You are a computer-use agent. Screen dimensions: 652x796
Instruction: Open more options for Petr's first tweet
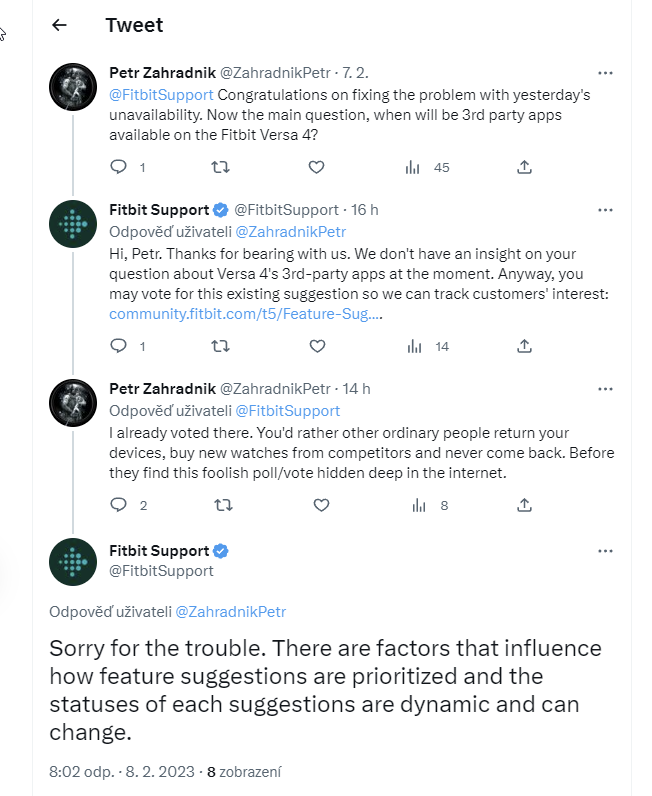click(x=605, y=73)
